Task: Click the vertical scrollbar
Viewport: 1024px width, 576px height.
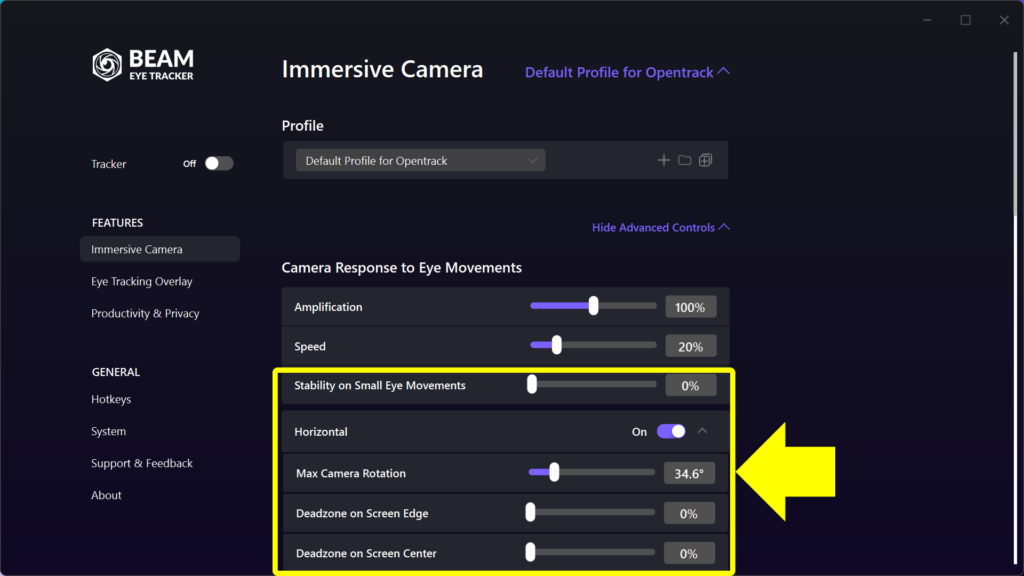Action: [1015, 134]
